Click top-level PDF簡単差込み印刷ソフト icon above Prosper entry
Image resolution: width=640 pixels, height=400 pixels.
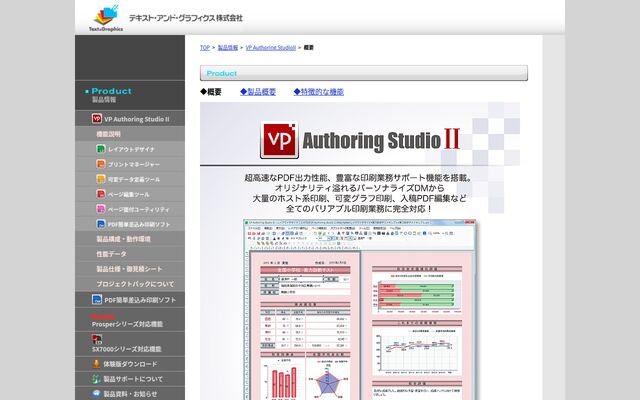pos(97,300)
